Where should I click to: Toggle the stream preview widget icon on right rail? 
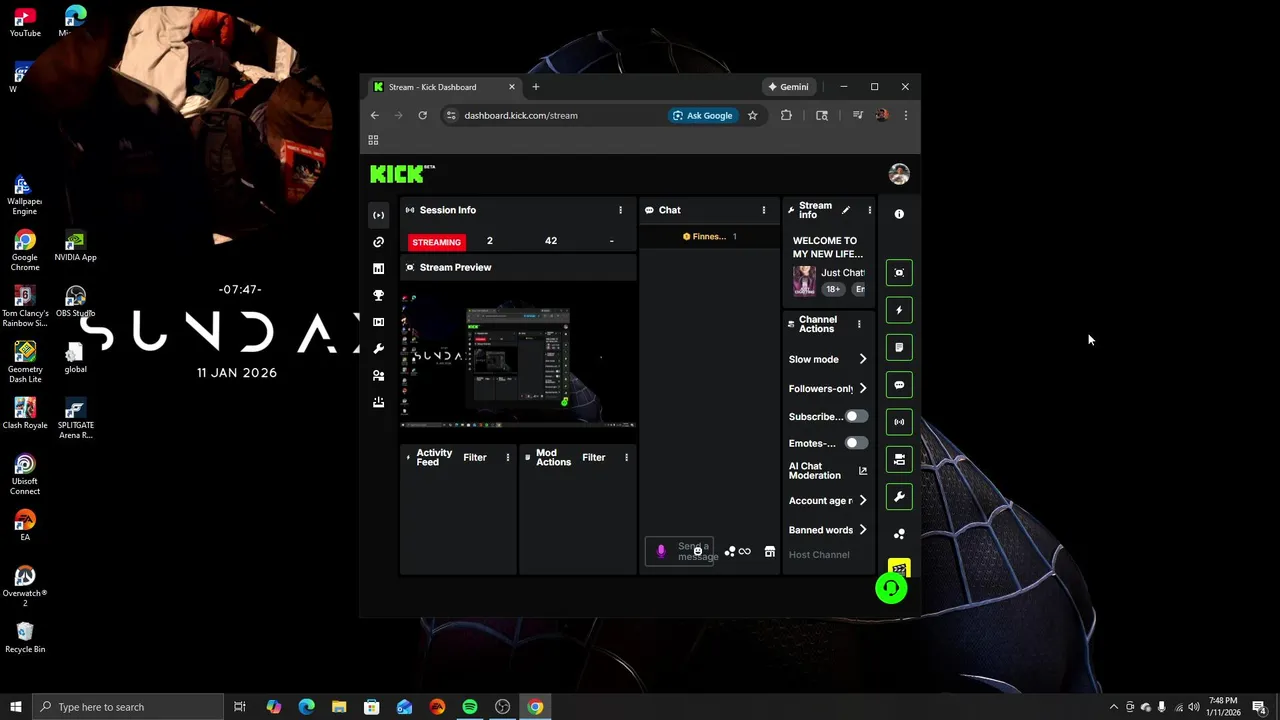click(899, 273)
